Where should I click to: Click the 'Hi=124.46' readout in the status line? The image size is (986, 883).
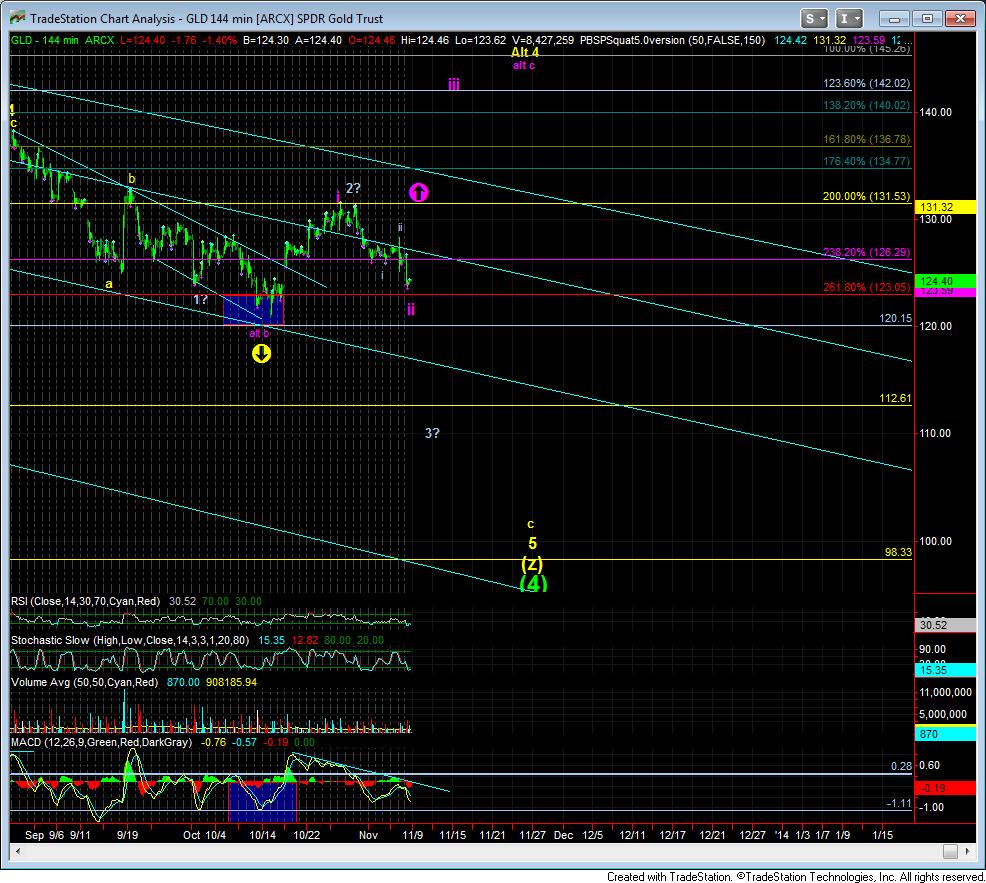tap(425, 40)
